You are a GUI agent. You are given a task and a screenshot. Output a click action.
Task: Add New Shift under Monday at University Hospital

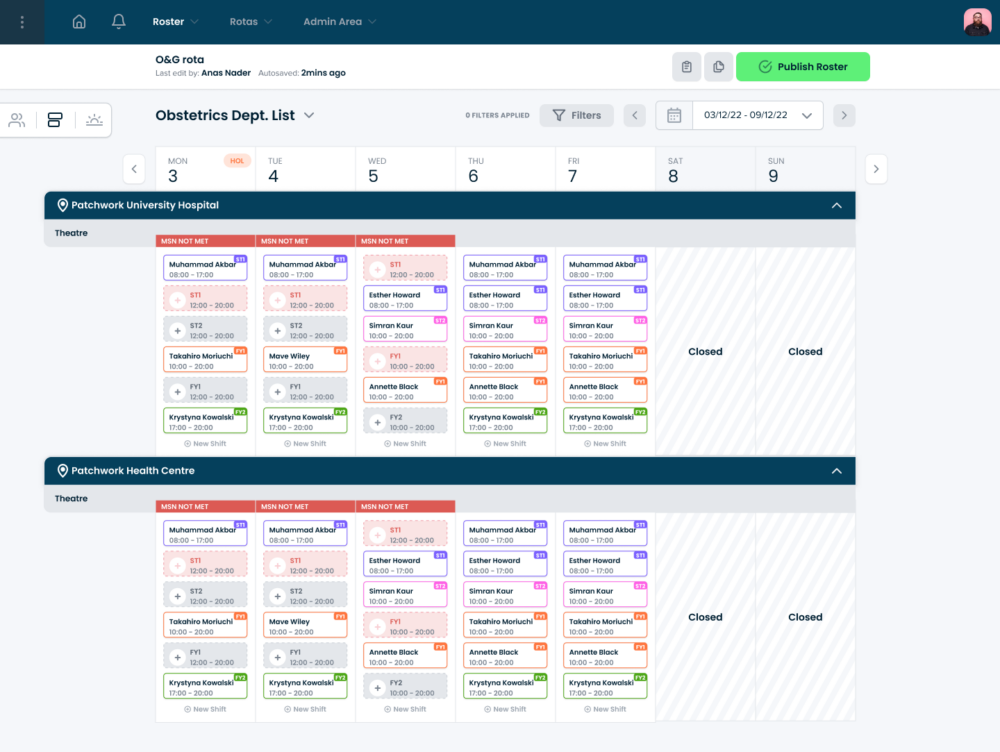[205, 443]
